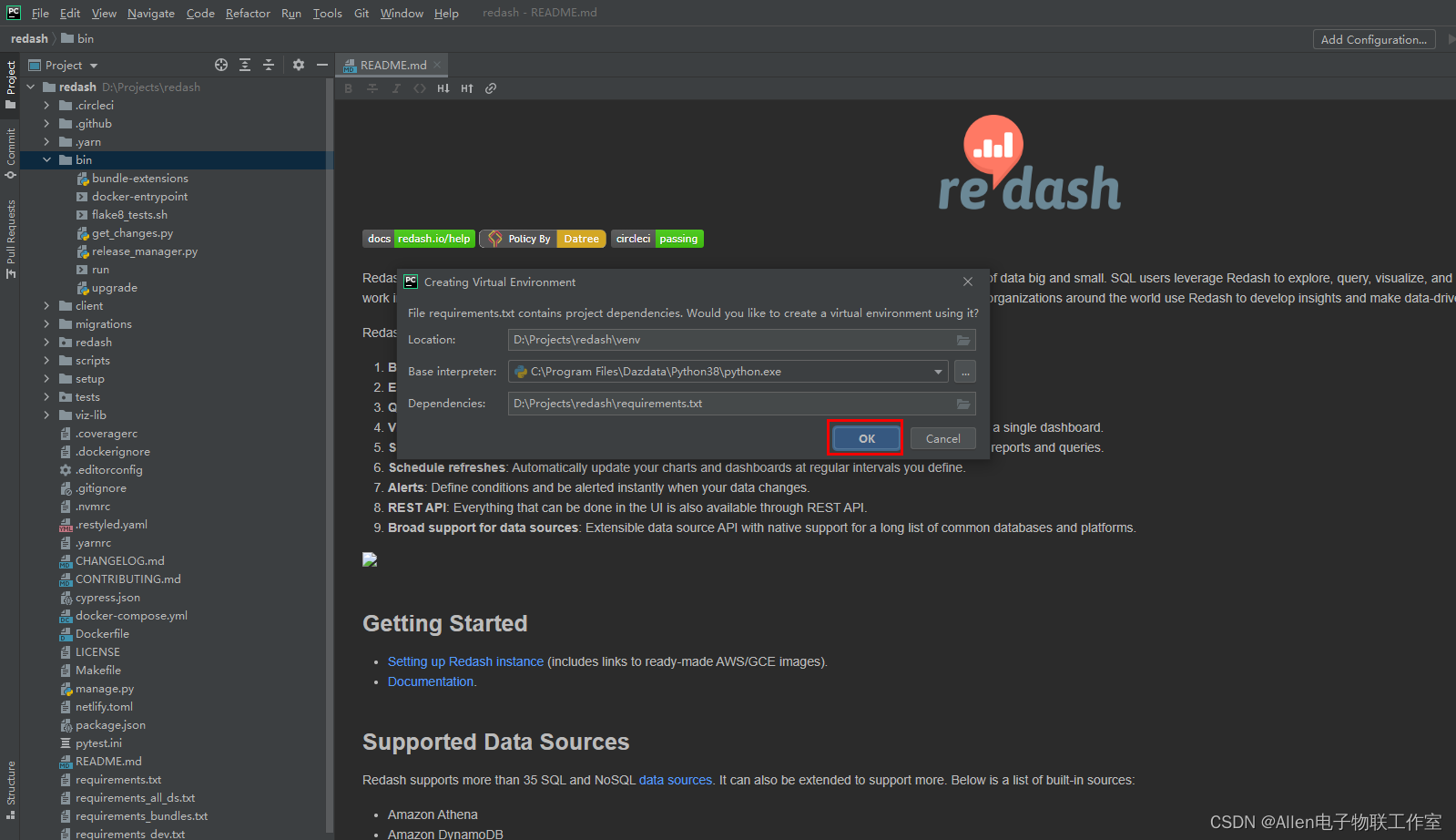Open the File menu
1456x840 pixels.
click(40, 13)
